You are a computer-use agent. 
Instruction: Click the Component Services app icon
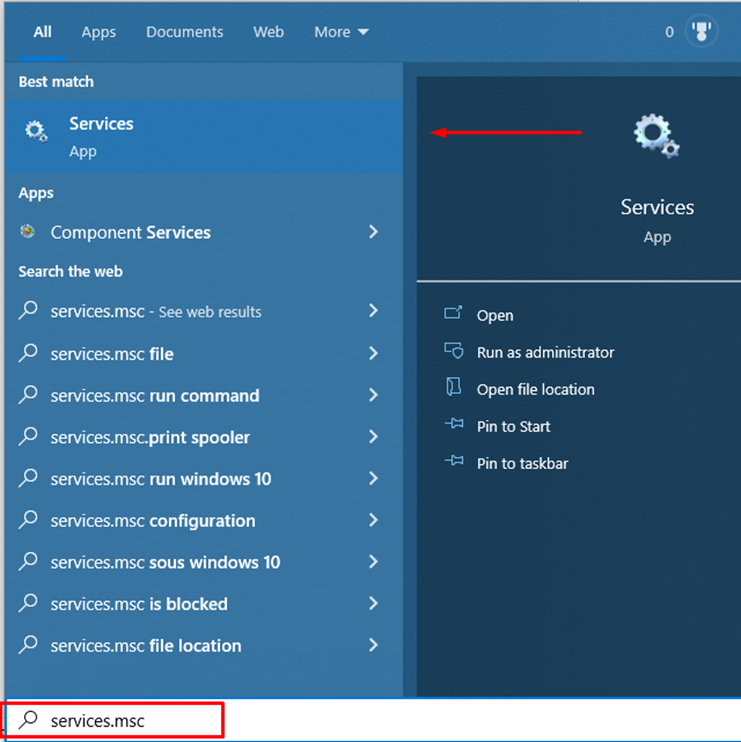point(28,232)
